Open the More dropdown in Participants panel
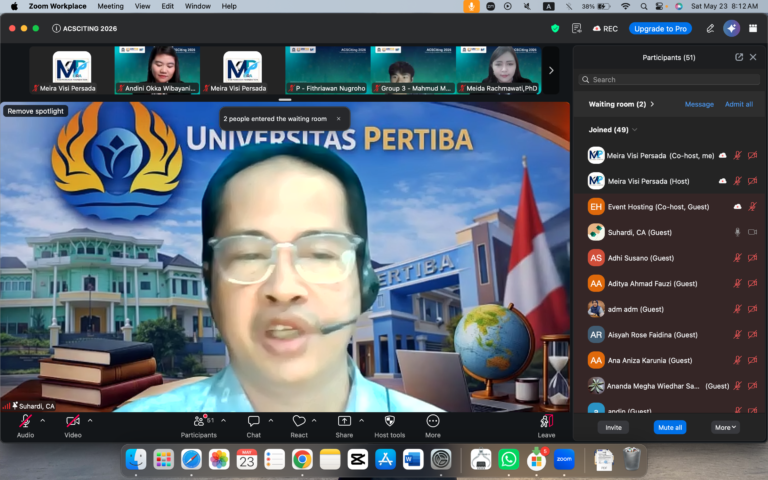Viewport: 768px width, 480px height. (x=725, y=428)
